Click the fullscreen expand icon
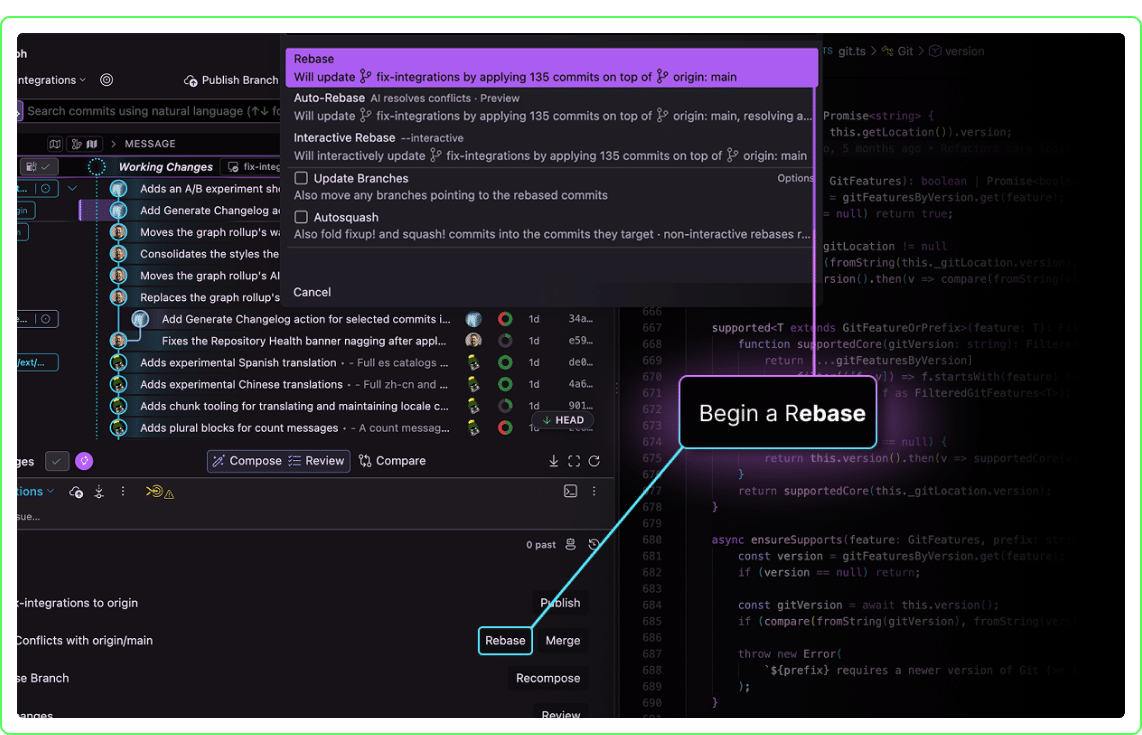Viewport: 1142px width, 735px height. tap(574, 461)
